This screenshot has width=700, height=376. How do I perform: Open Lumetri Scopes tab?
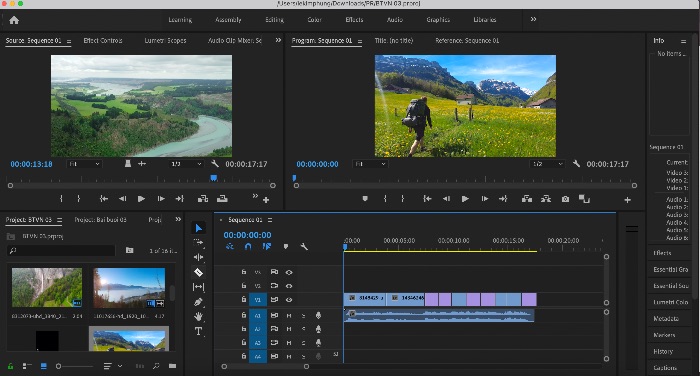pos(165,40)
